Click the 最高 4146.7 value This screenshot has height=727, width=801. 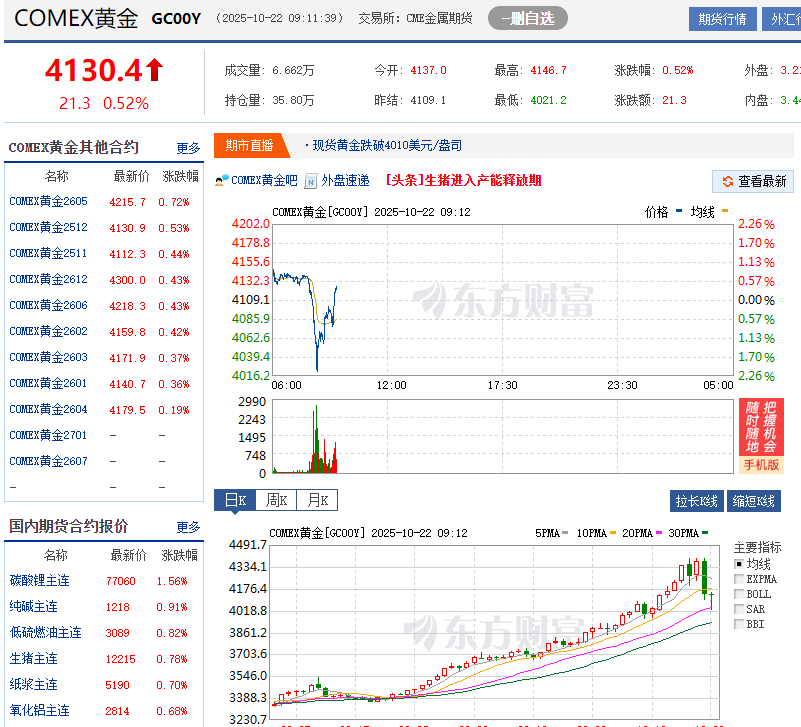tap(549, 71)
